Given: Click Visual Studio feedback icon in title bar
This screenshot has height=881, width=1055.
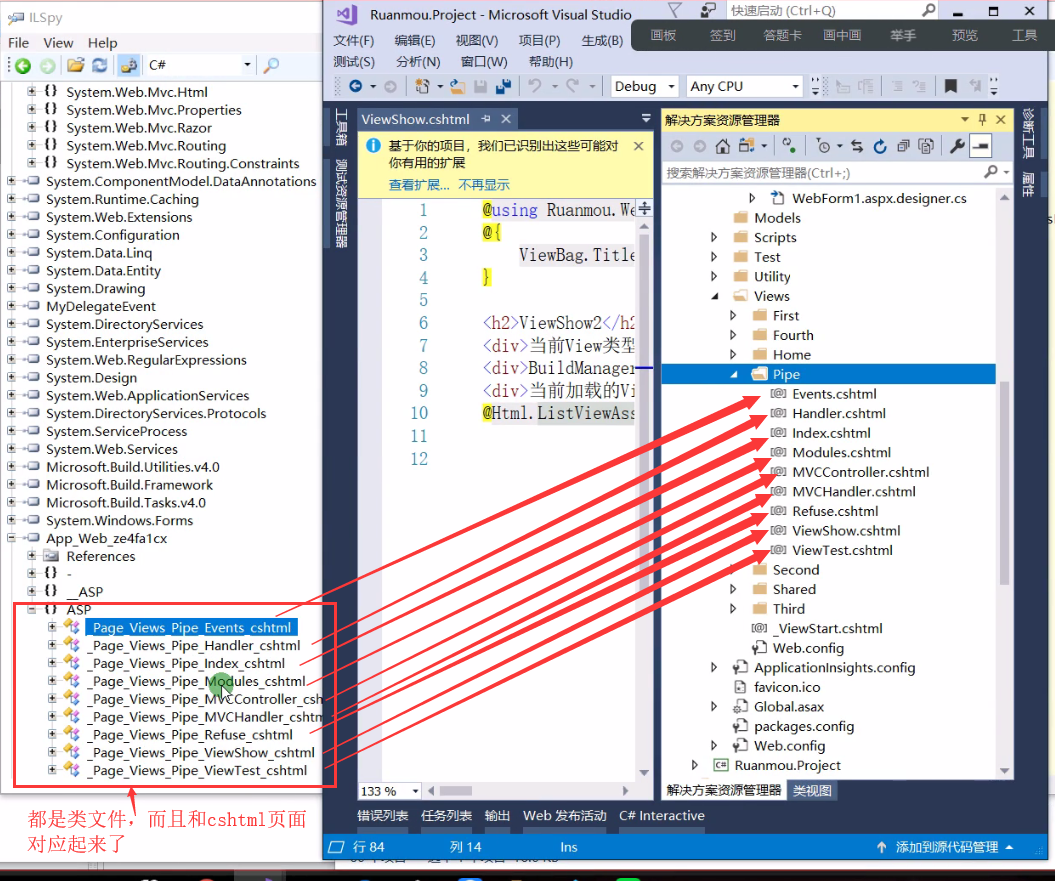Looking at the screenshot, I should tap(708, 10).
